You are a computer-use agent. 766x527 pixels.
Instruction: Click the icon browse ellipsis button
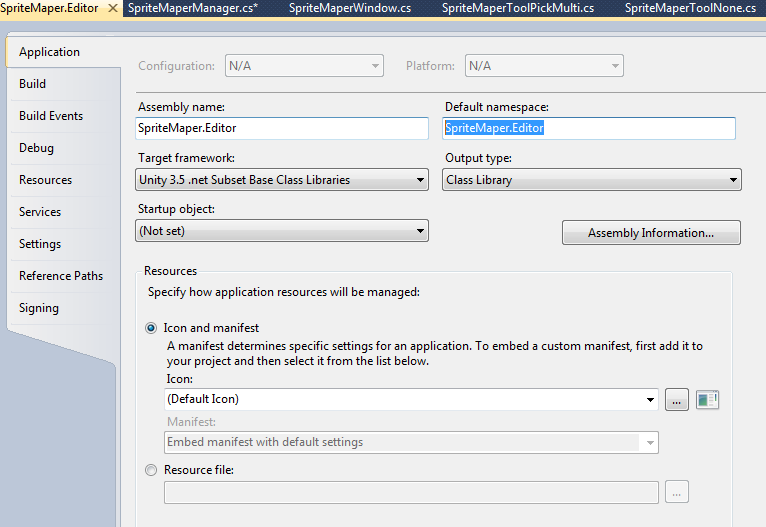pos(676,400)
